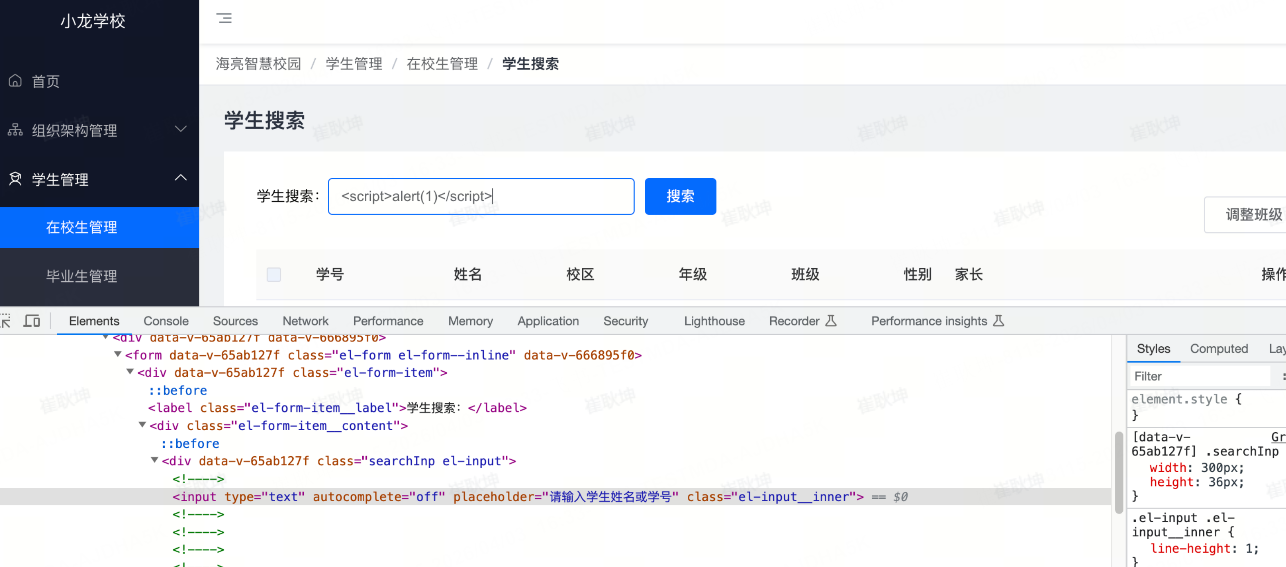This screenshot has height=567, width=1286.
Task: Open the Application tab
Action: (x=548, y=321)
